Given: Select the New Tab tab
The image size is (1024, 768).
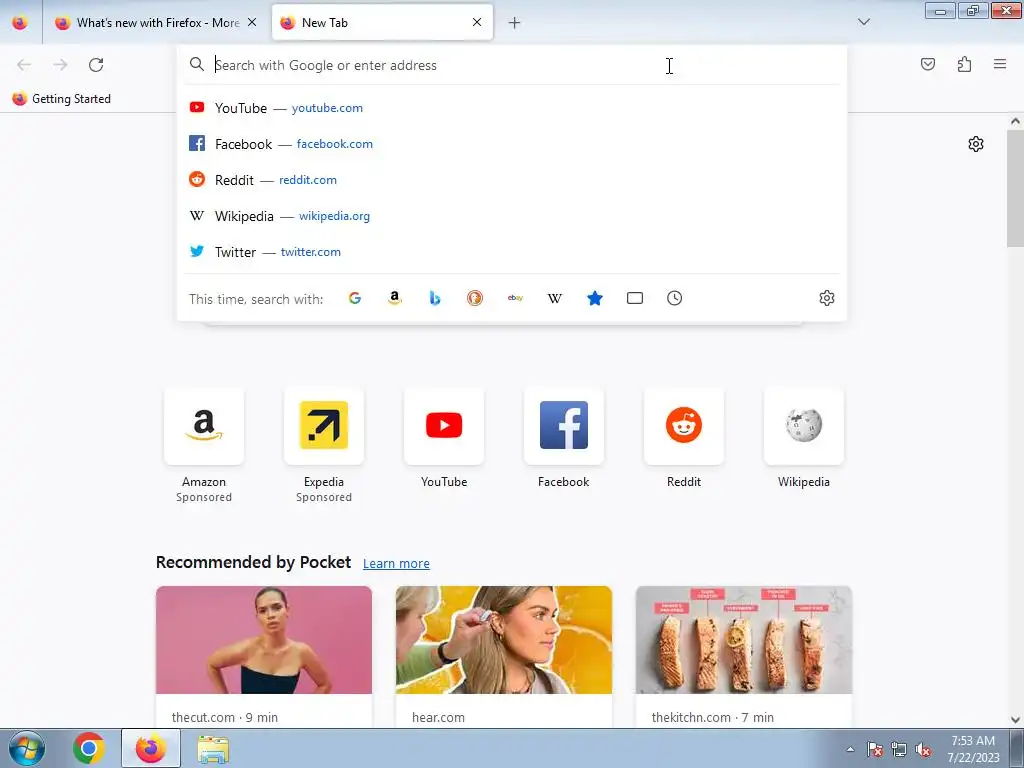Looking at the screenshot, I should (x=382, y=23).
